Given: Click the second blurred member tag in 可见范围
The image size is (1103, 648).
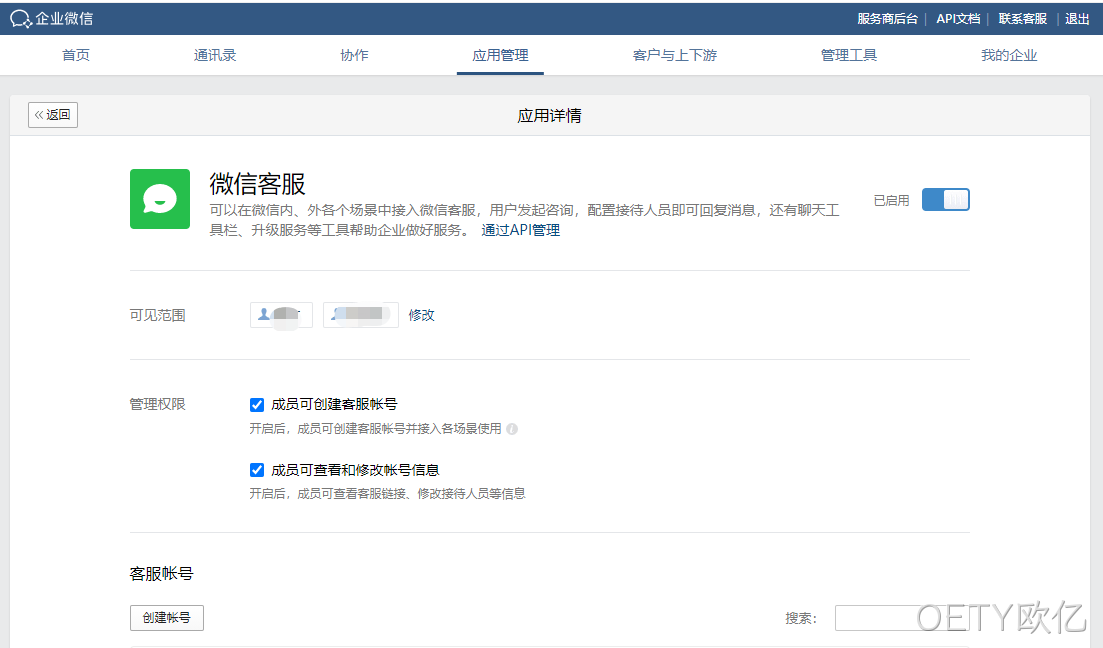Looking at the screenshot, I should [x=361, y=315].
